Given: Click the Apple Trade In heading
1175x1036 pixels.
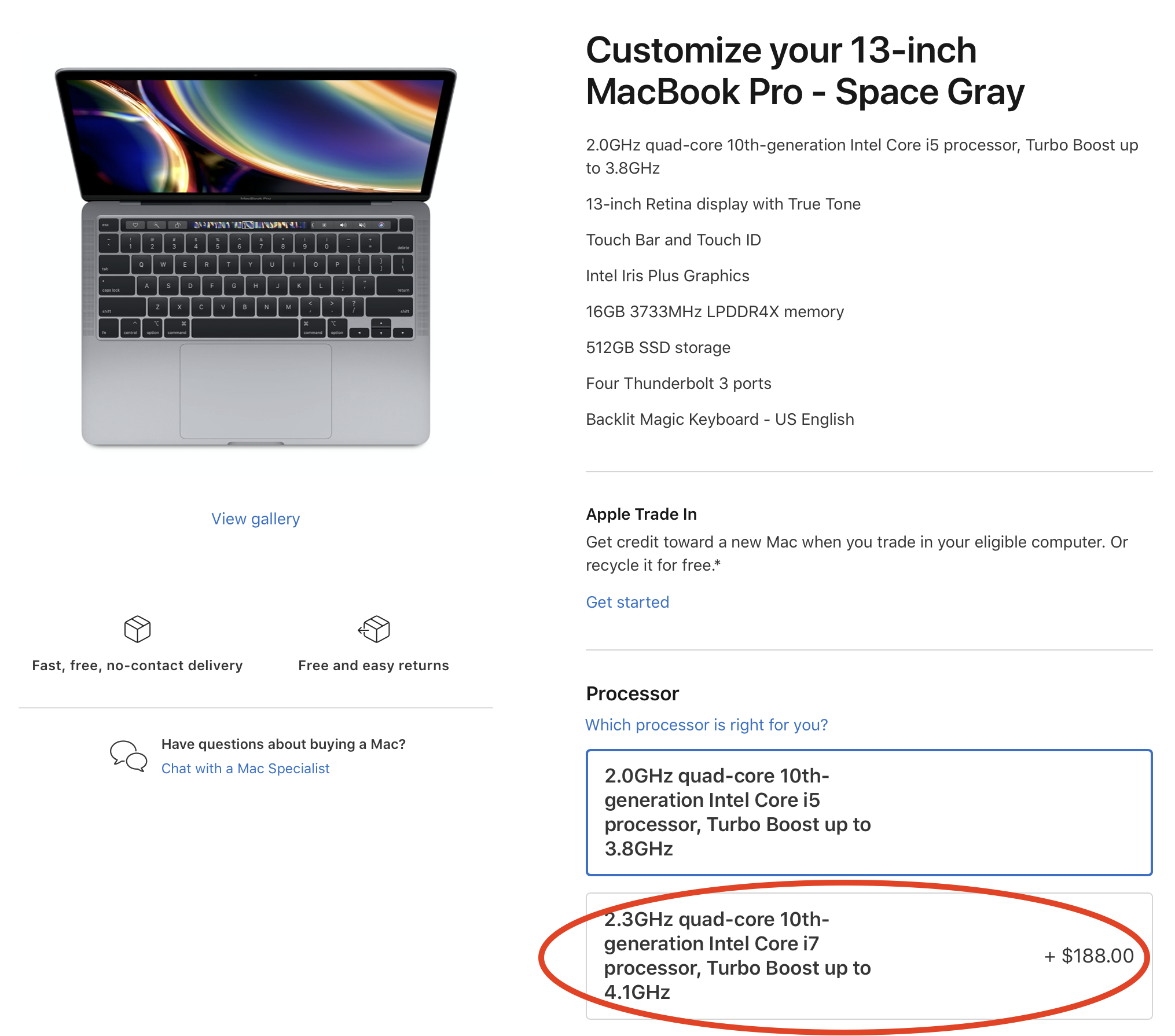Looking at the screenshot, I should [641, 514].
